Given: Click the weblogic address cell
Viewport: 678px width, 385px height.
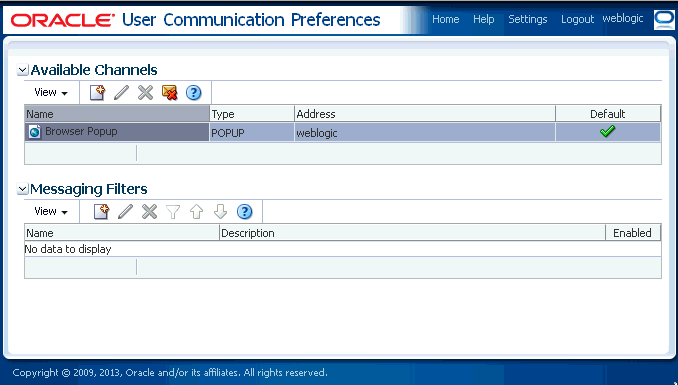Looking at the screenshot, I should click(425, 132).
